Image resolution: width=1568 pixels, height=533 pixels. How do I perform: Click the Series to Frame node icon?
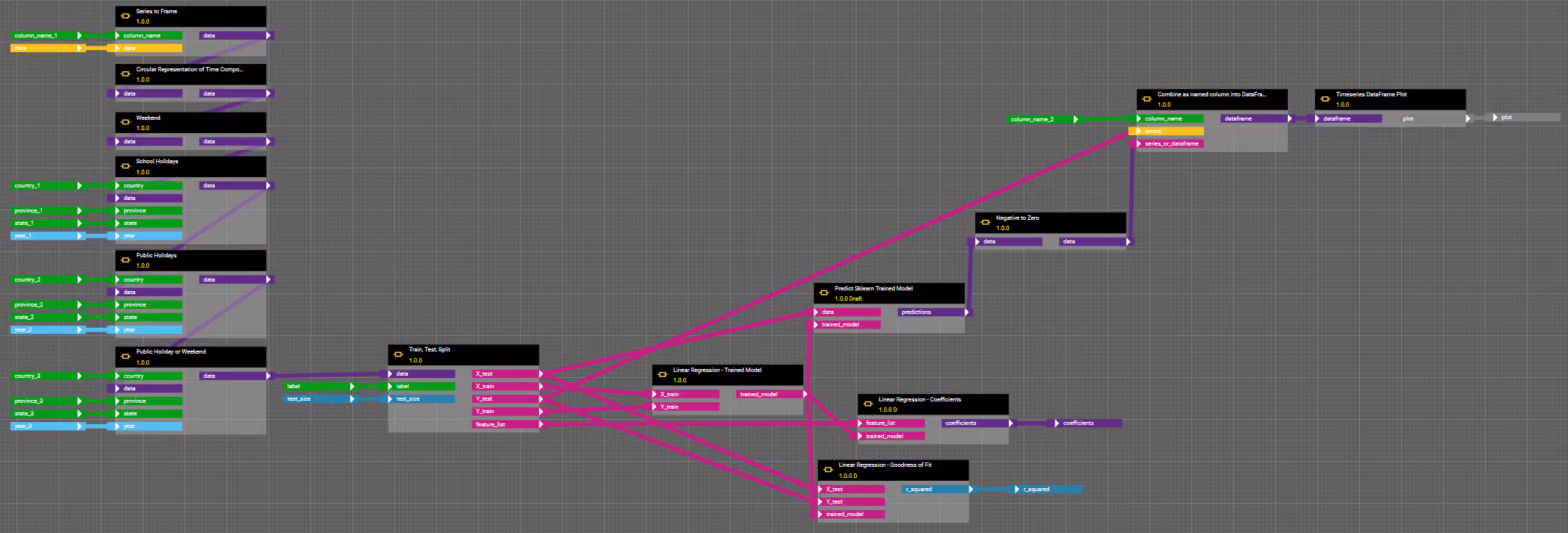pyautogui.click(x=126, y=16)
